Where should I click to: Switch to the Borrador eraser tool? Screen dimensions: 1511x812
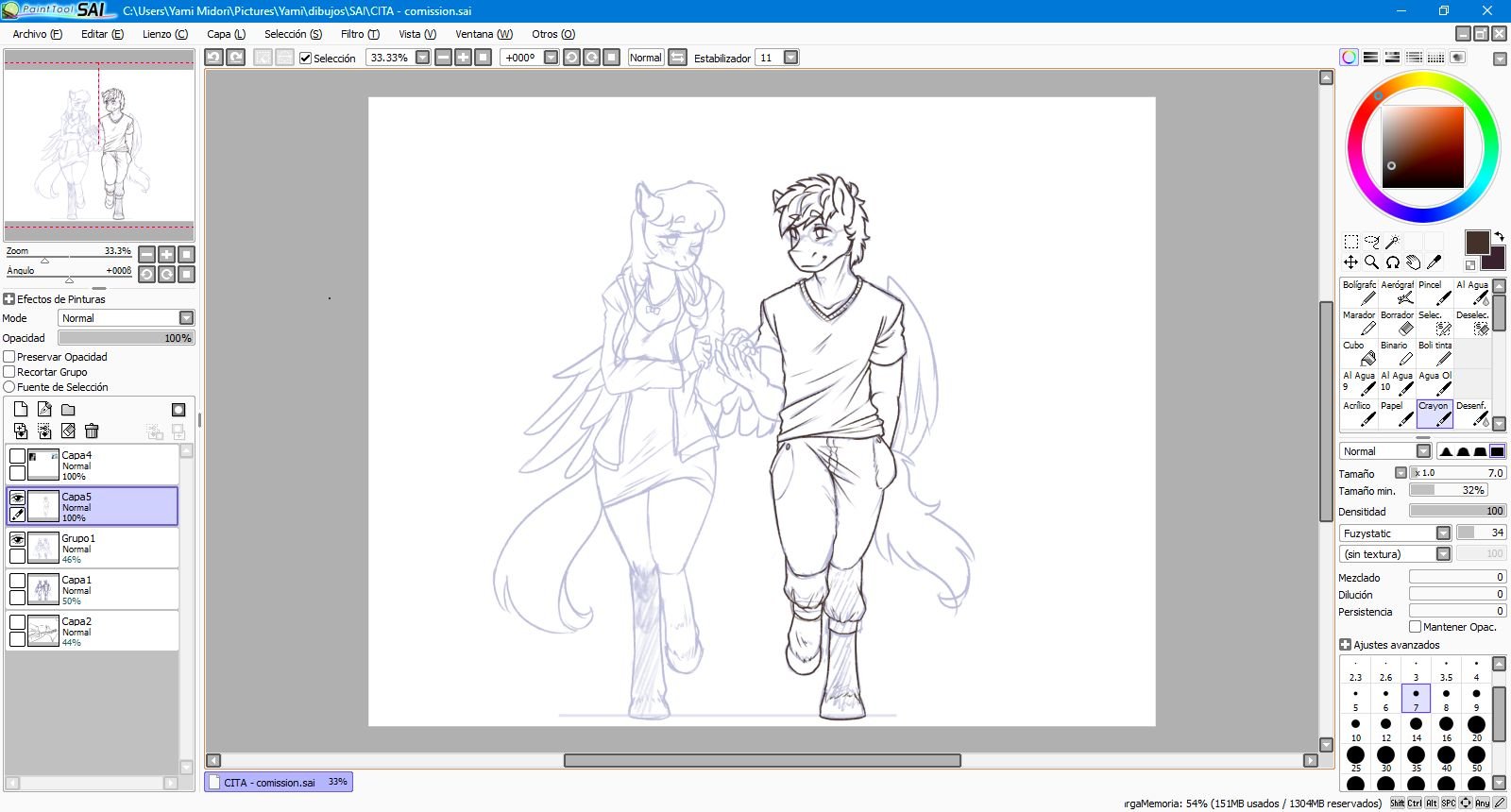click(x=1397, y=323)
